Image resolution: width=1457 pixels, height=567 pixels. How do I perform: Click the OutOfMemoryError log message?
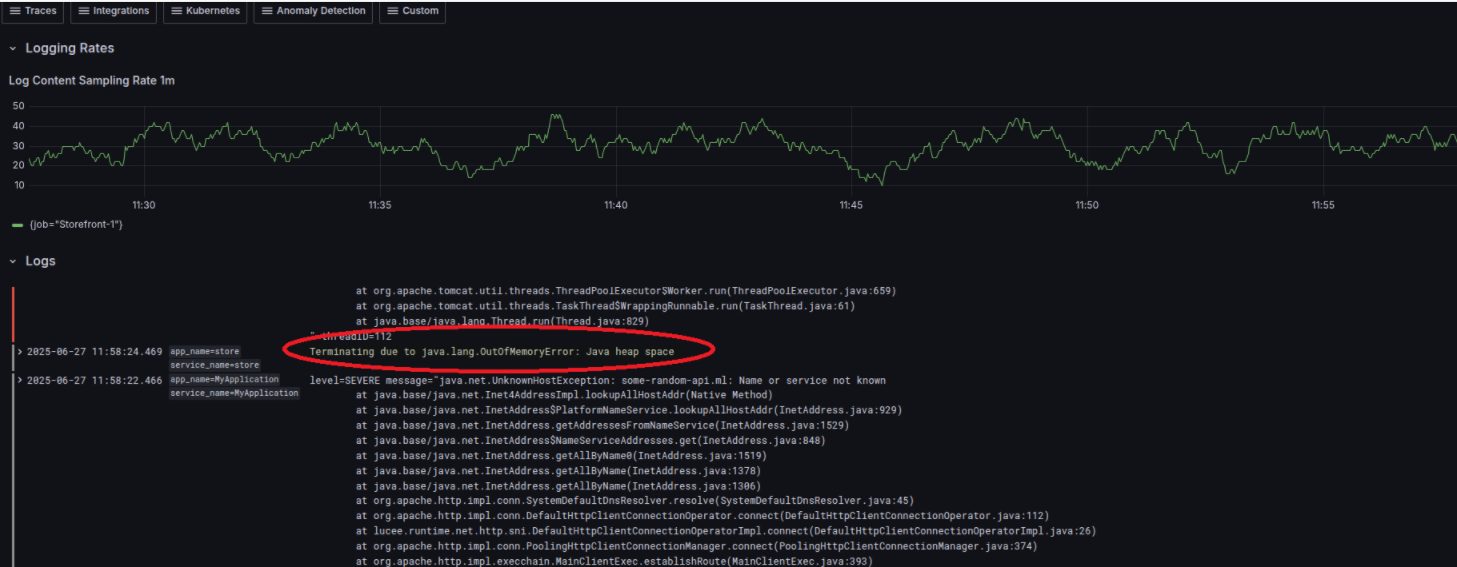(x=491, y=352)
